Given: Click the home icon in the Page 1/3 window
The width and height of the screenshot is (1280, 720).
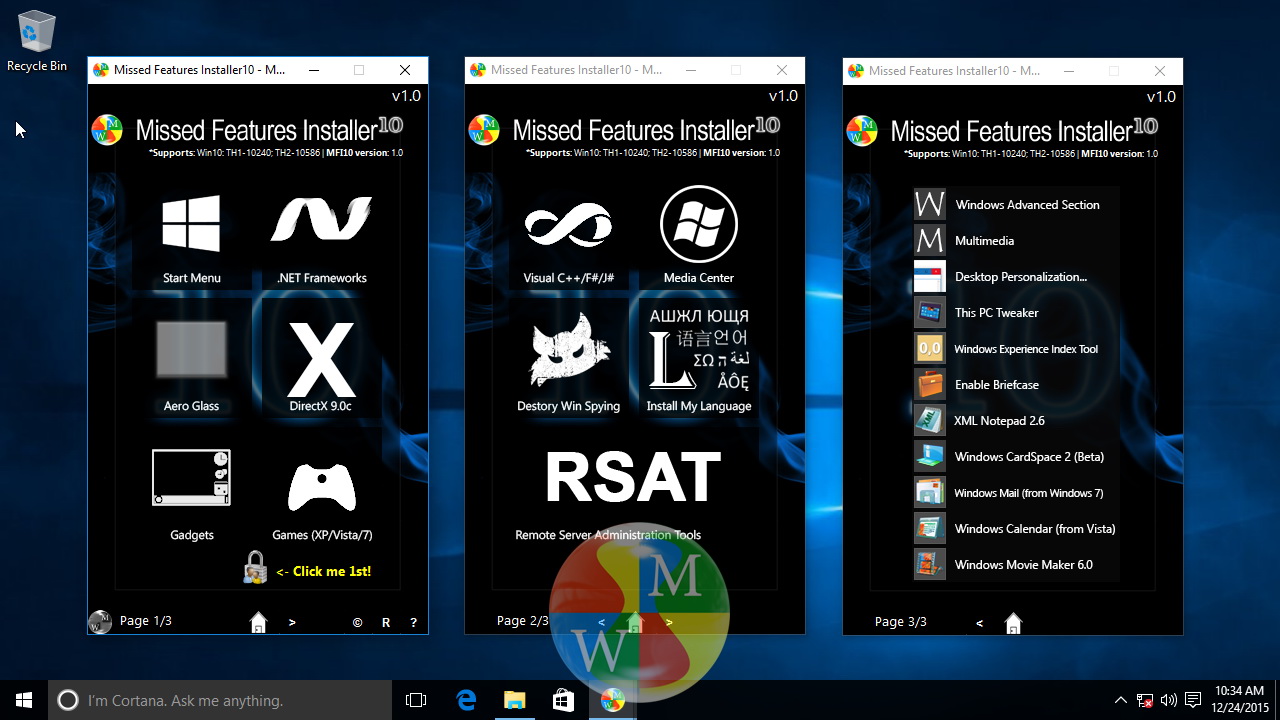Looking at the screenshot, I should tap(258, 622).
